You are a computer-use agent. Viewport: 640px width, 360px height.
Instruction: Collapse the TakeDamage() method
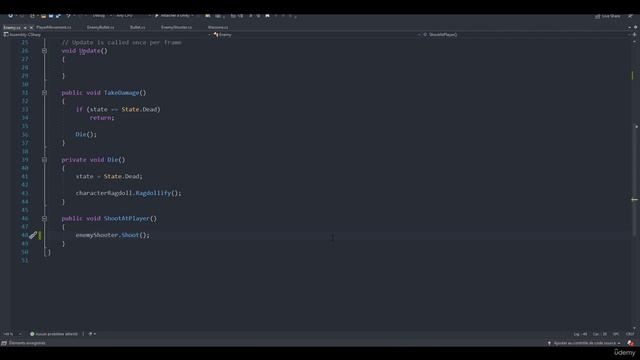[x=44, y=93]
